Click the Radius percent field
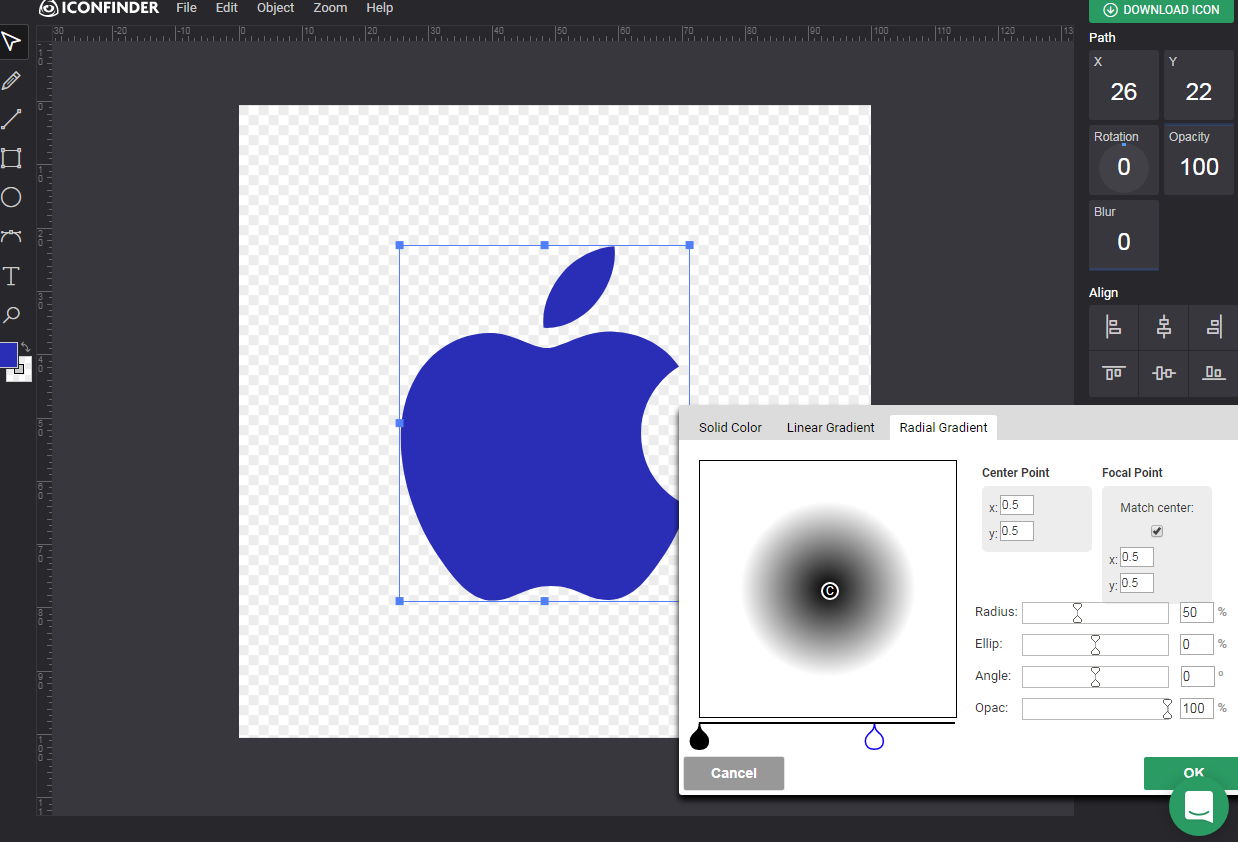 point(1197,612)
